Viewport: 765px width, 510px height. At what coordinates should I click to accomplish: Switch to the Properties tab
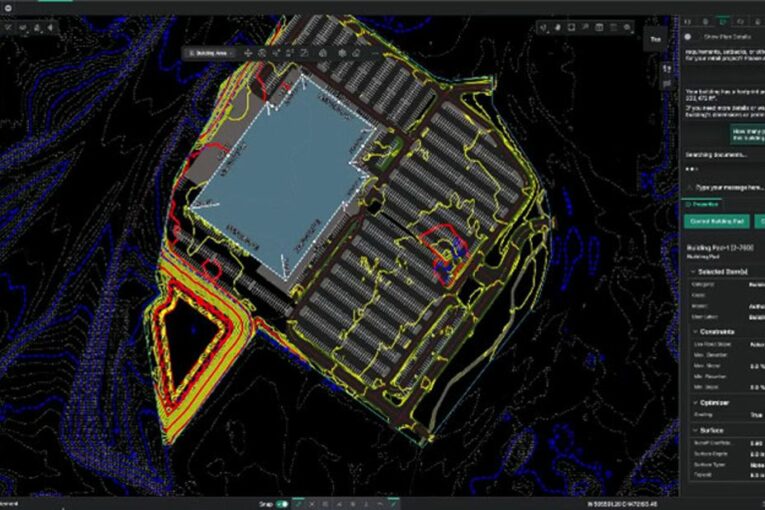point(703,204)
